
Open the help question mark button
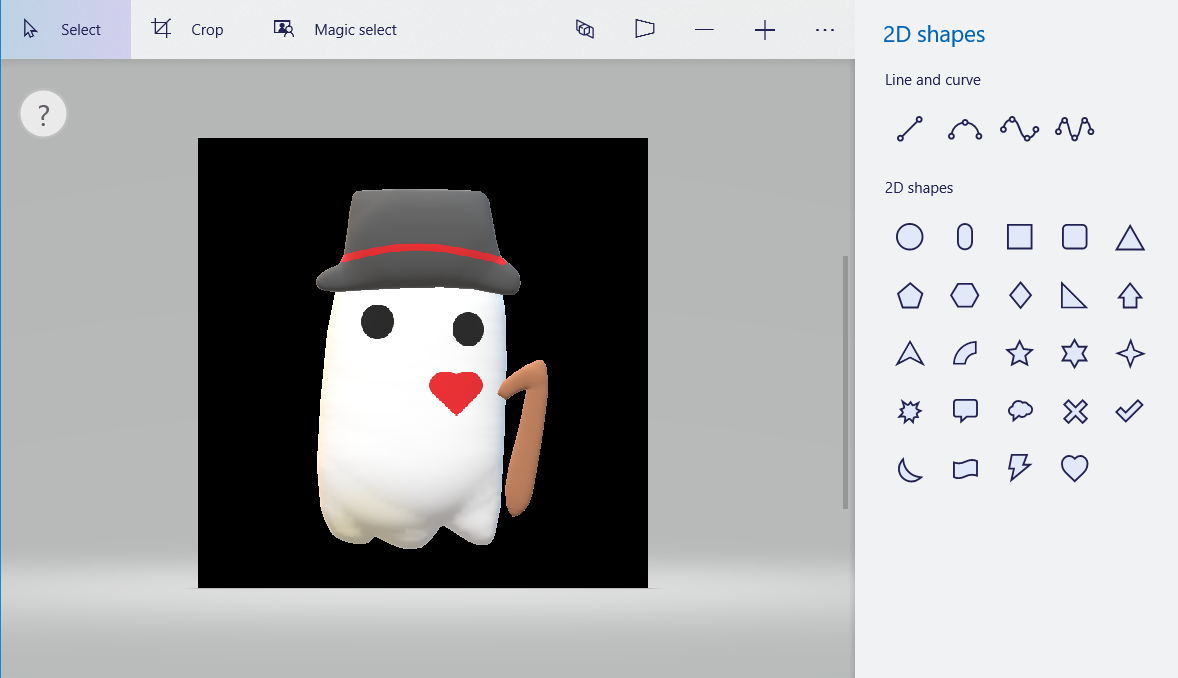pyautogui.click(x=43, y=114)
